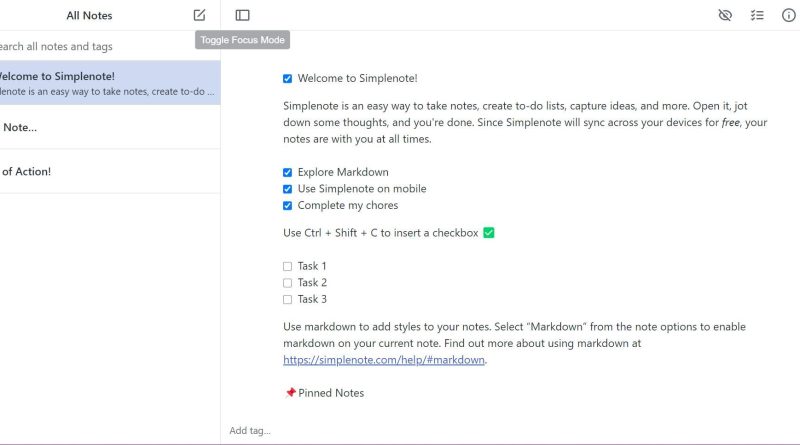Toggle focus mode sidebar icon
This screenshot has width=800, height=445.
tap(242, 15)
